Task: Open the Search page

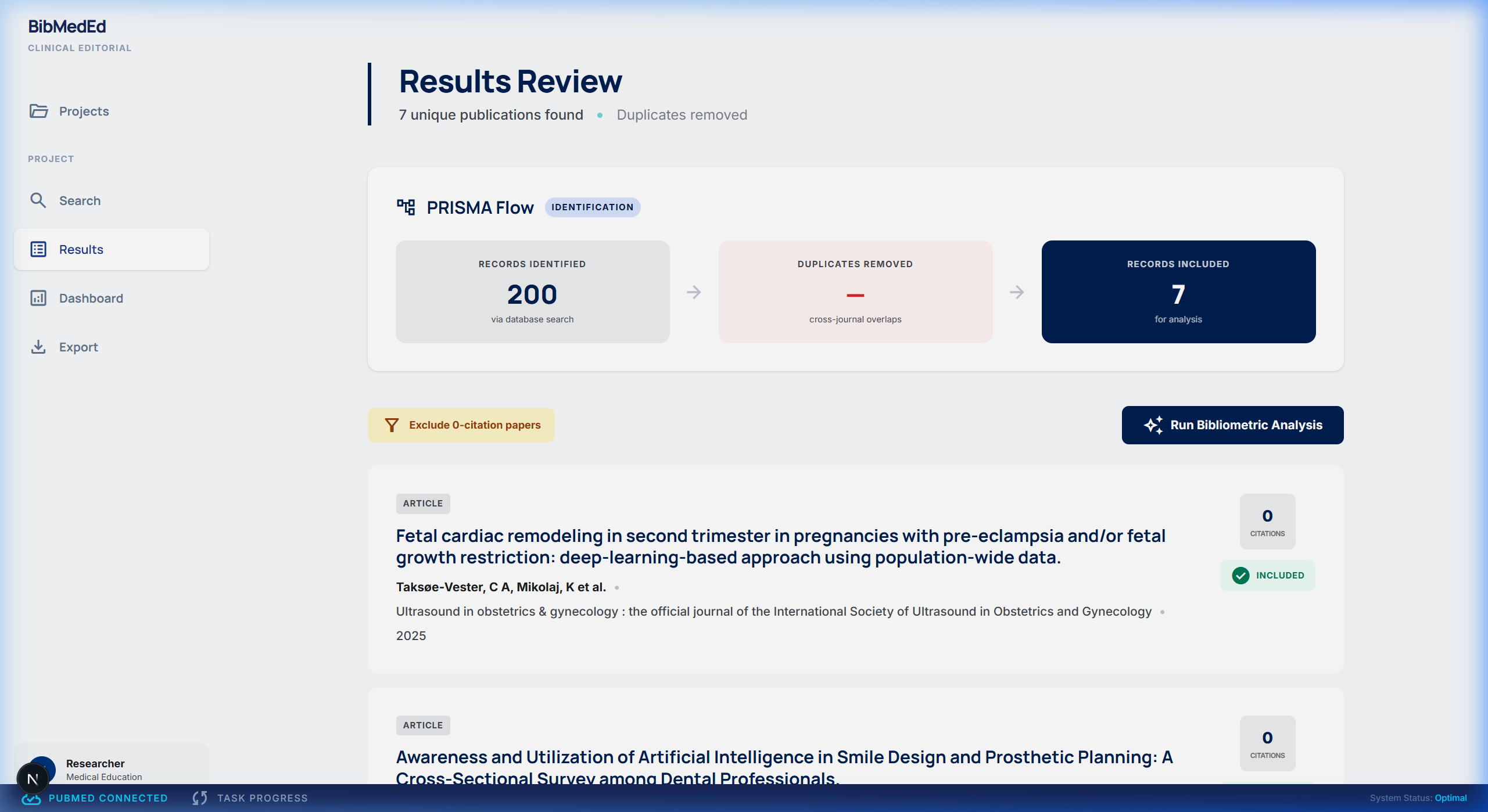Action: pyautogui.click(x=112, y=200)
